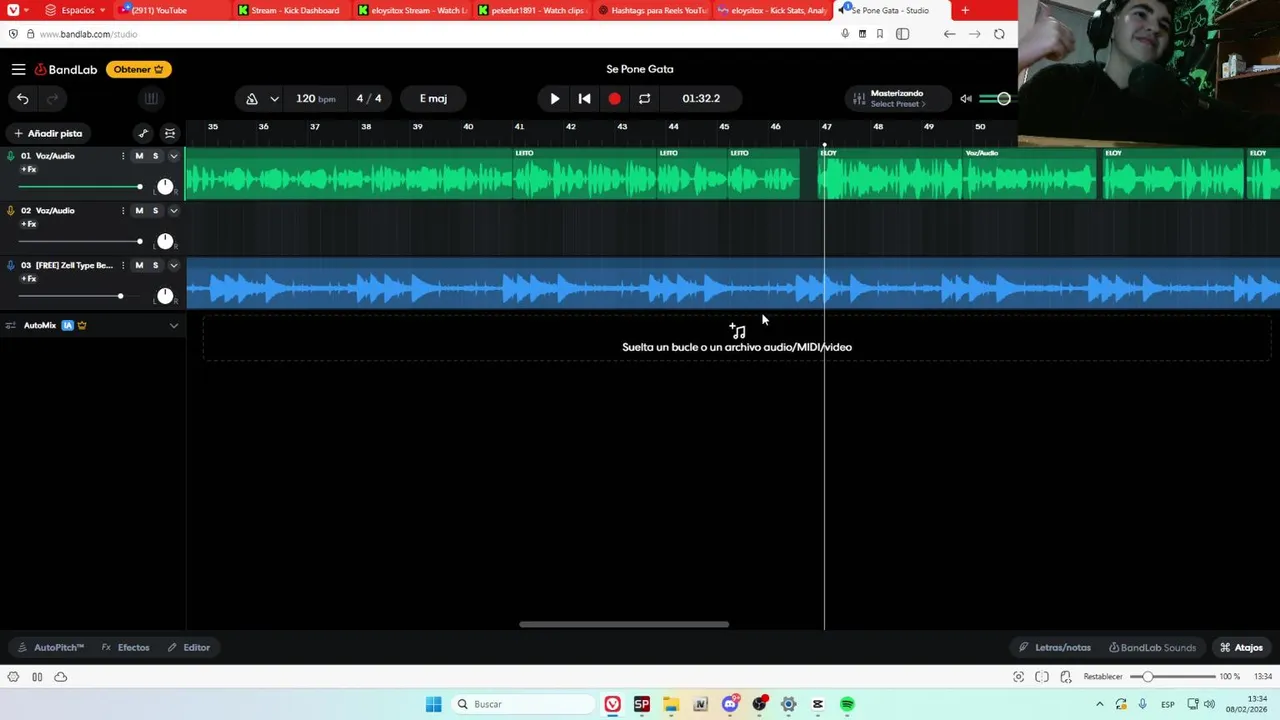The height and width of the screenshot is (720, 1280).
Task: Solo track 01 Voz/Audio
Action: [x=155, y=155]
